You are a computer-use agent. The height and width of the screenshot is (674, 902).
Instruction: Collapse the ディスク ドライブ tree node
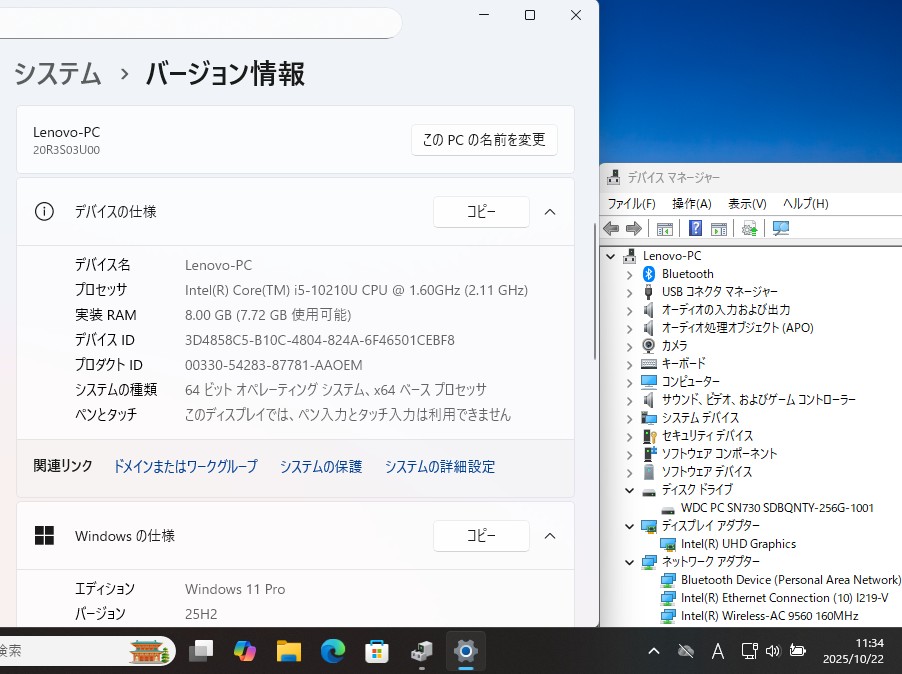click(629, 490)
